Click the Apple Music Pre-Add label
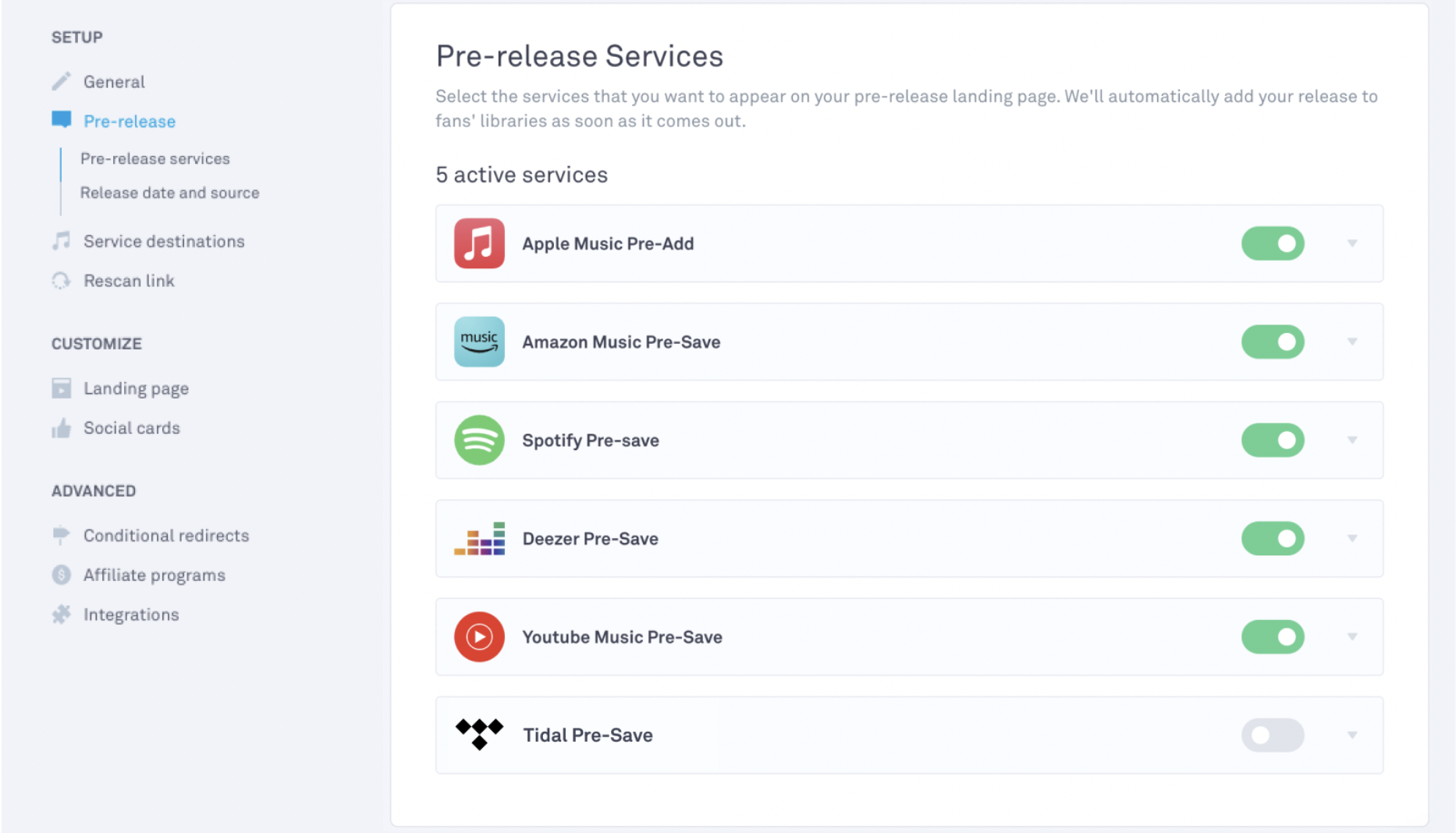1456x833 pixels. point(608,243)
